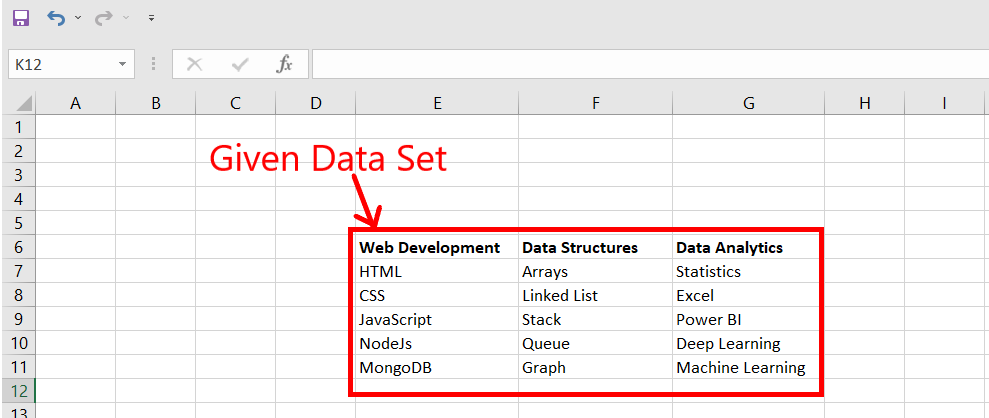The image size is (989, 418).
Task: Expand the Redo history dropdown arrow
Action: coord(125,18)
